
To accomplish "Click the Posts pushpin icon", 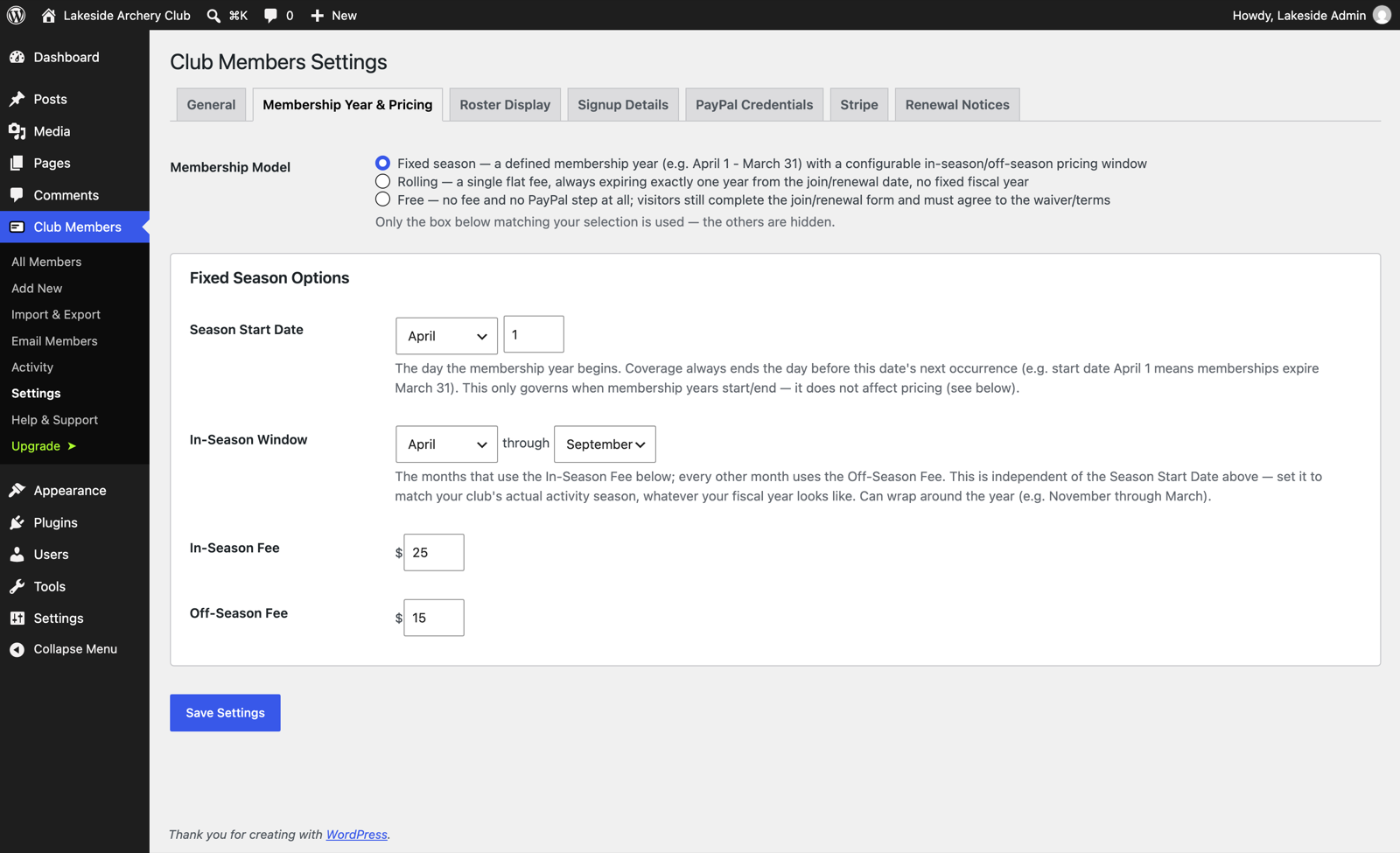I will [x=17, y=99].
